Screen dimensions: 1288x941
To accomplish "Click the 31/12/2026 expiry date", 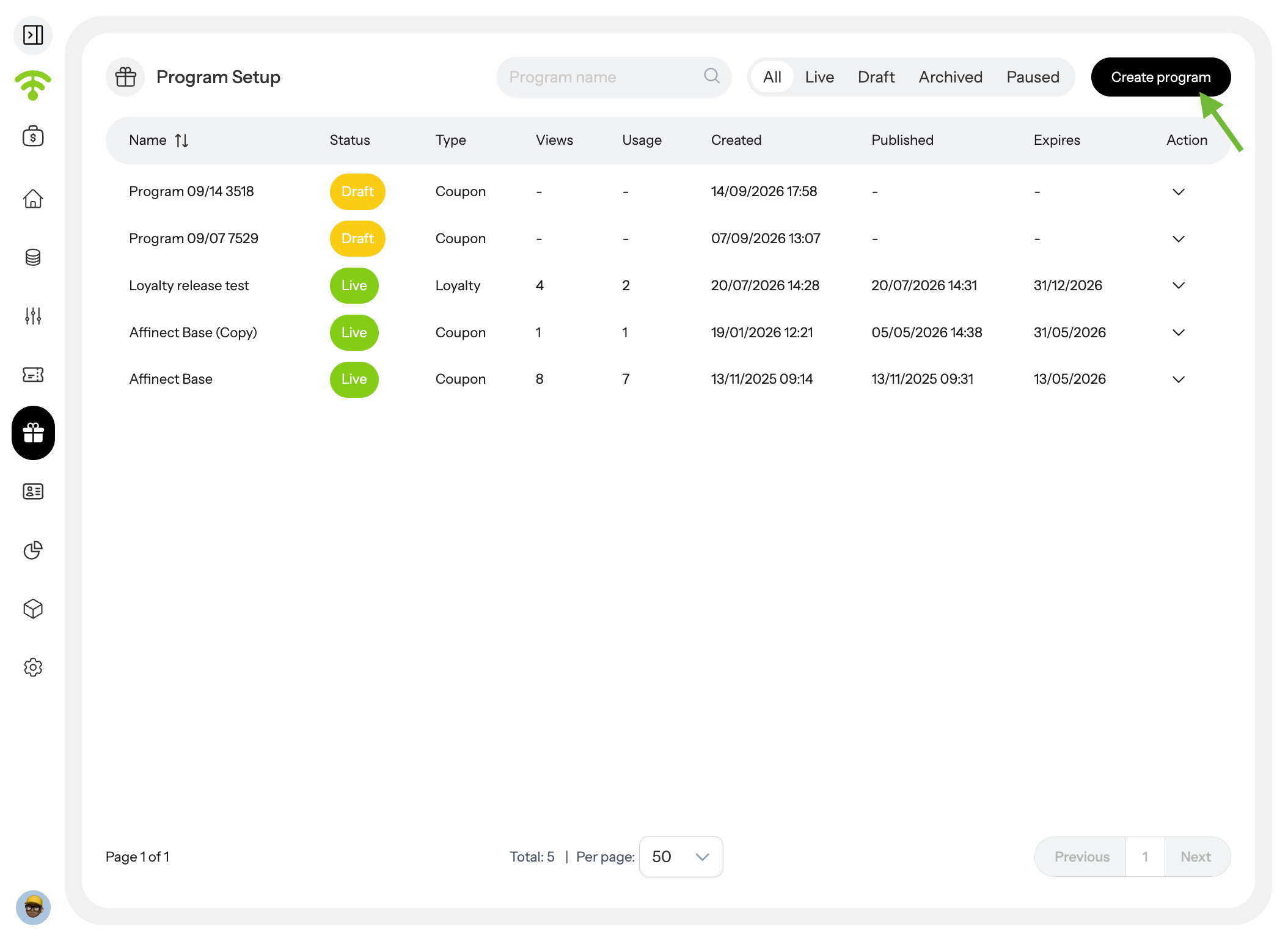I will pyautogui.click(x=1067, y=285).
